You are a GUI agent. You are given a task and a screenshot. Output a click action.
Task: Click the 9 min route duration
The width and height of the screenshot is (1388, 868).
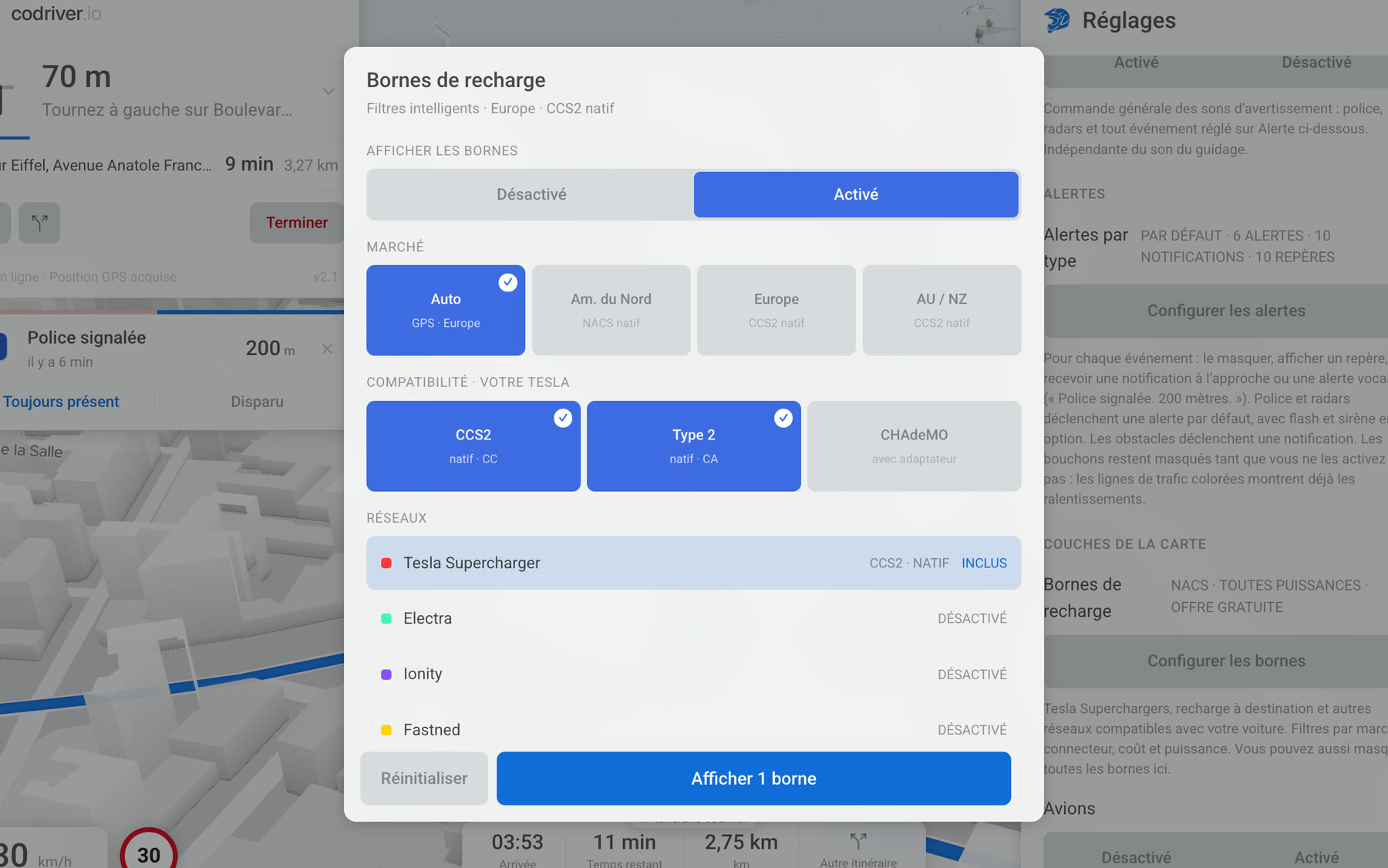[249, 164]
